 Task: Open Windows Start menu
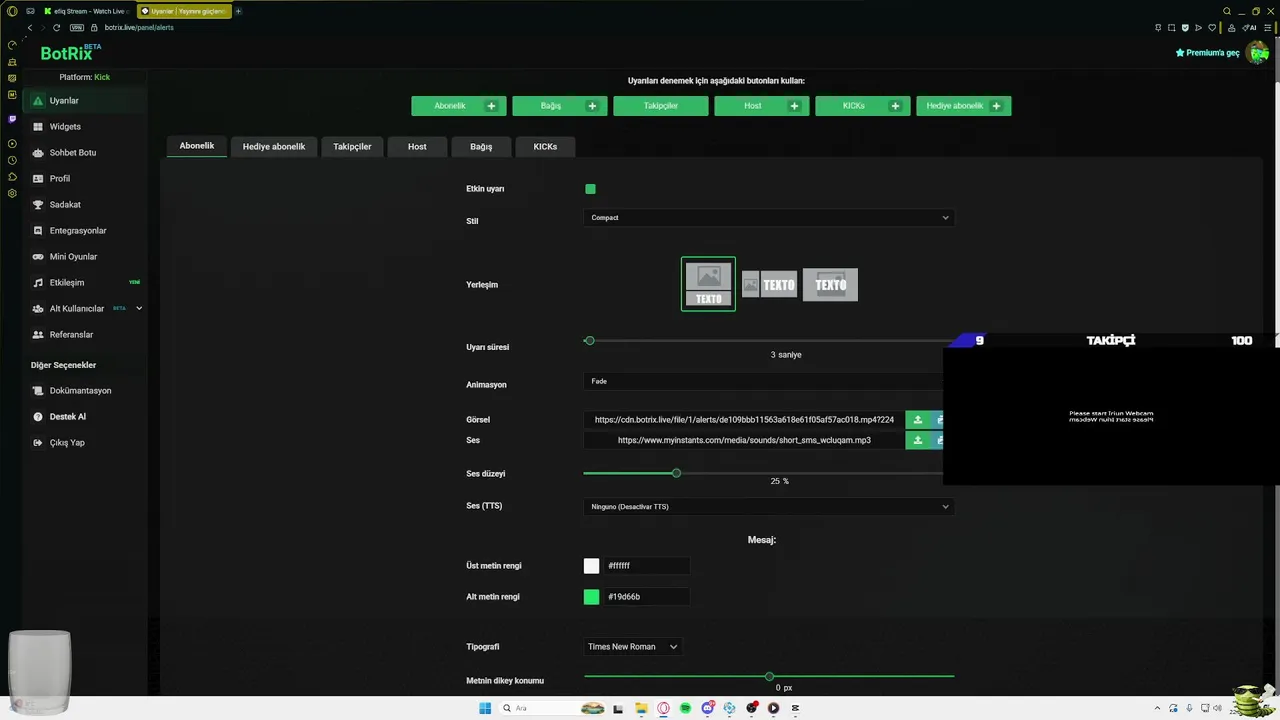485,708
